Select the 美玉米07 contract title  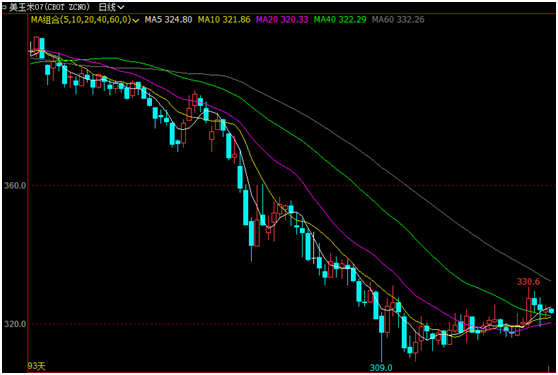point(49,7)
